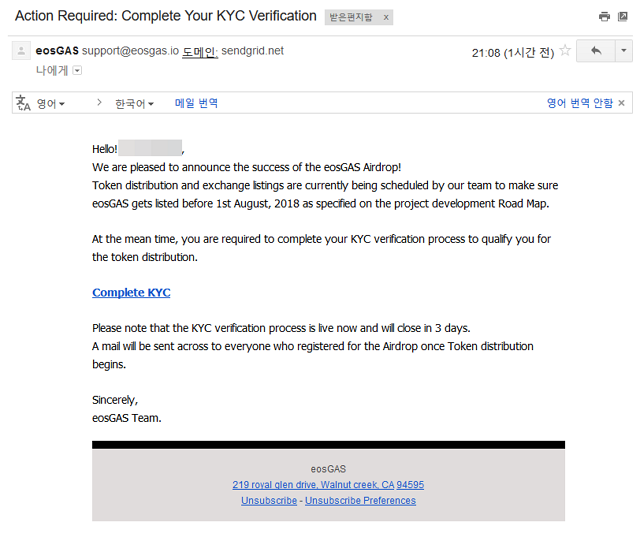Remove the 받은편지함 label with x
This screenshot has width=640, height=552.
[386, 17]
